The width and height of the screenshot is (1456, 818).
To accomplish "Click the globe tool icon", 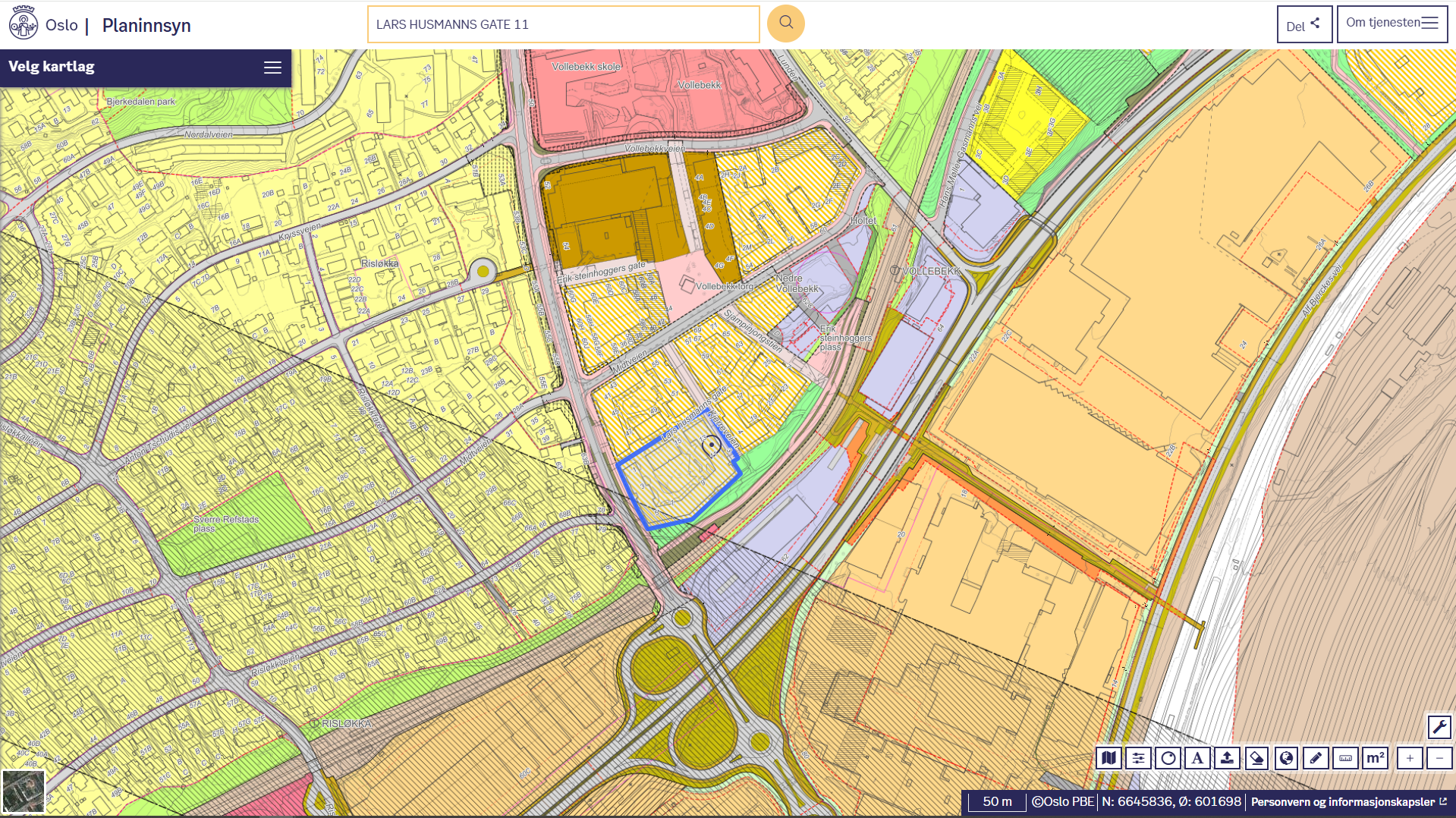I will (x=1286, y=758).
